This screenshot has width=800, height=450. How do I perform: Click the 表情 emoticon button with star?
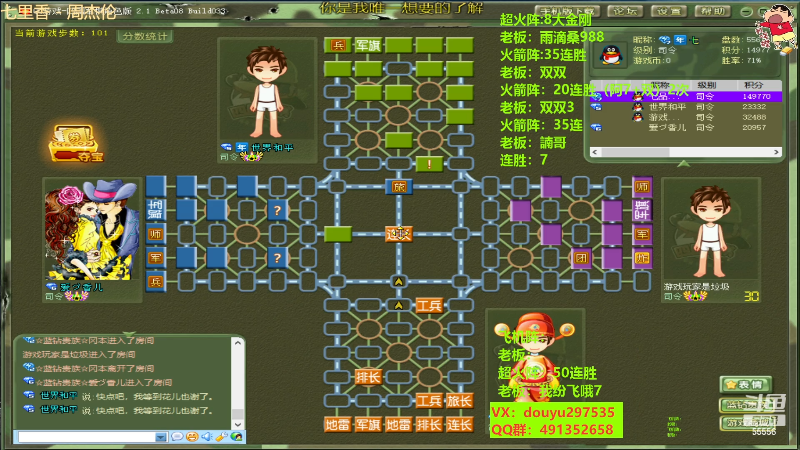pyautogui.click(x=745, y=385)
